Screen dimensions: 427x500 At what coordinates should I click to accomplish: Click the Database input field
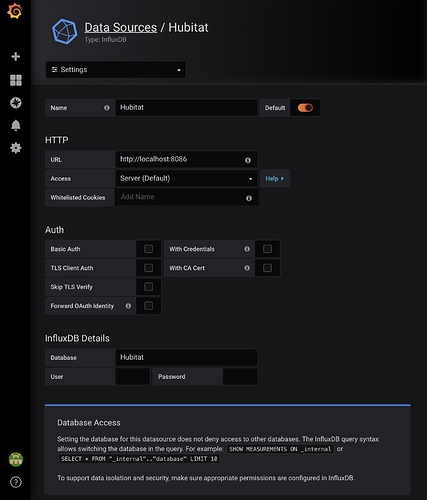186,357
